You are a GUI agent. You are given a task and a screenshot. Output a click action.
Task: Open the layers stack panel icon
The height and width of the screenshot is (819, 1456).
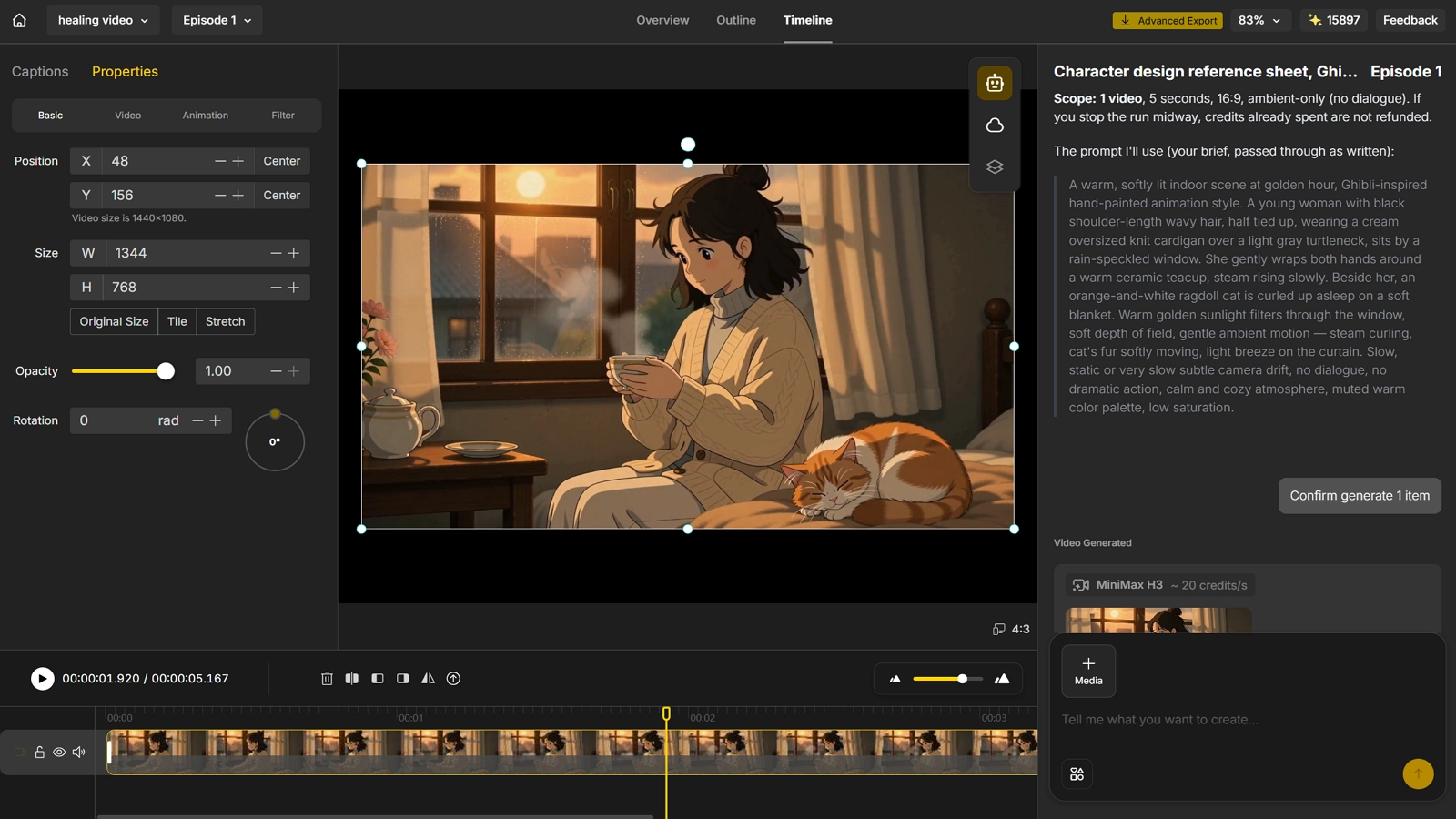point(995,167)
